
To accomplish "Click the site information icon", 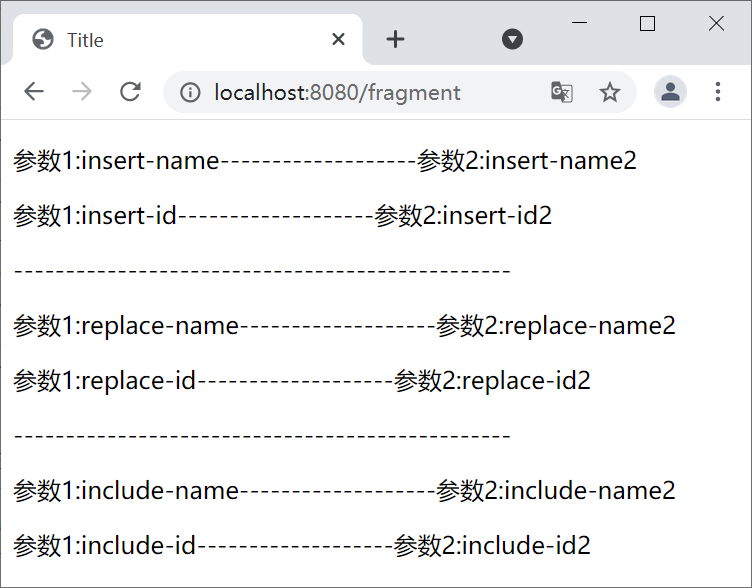I will point(190,93).
